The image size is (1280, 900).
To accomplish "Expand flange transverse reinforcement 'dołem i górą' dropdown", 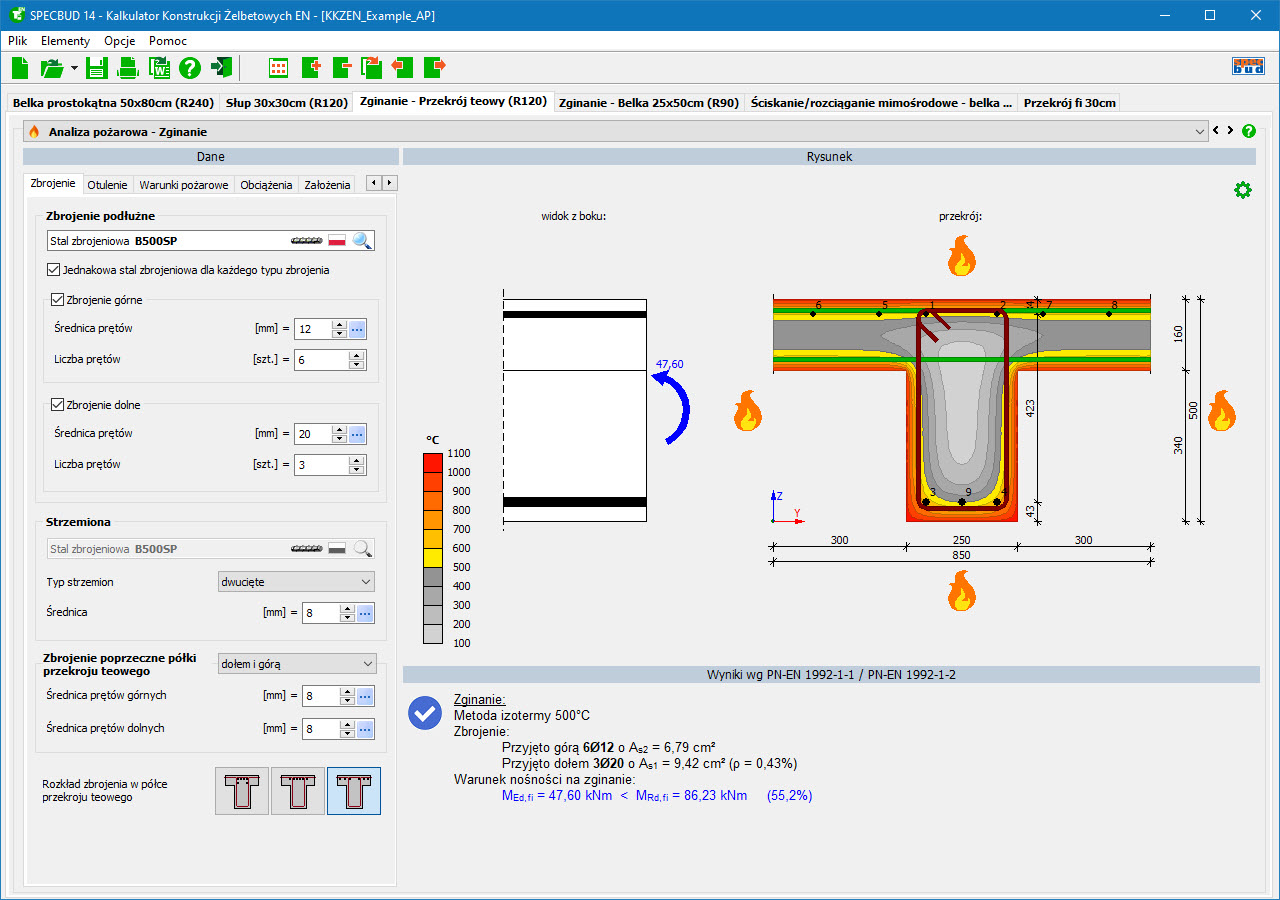I will tap(296, 663).
